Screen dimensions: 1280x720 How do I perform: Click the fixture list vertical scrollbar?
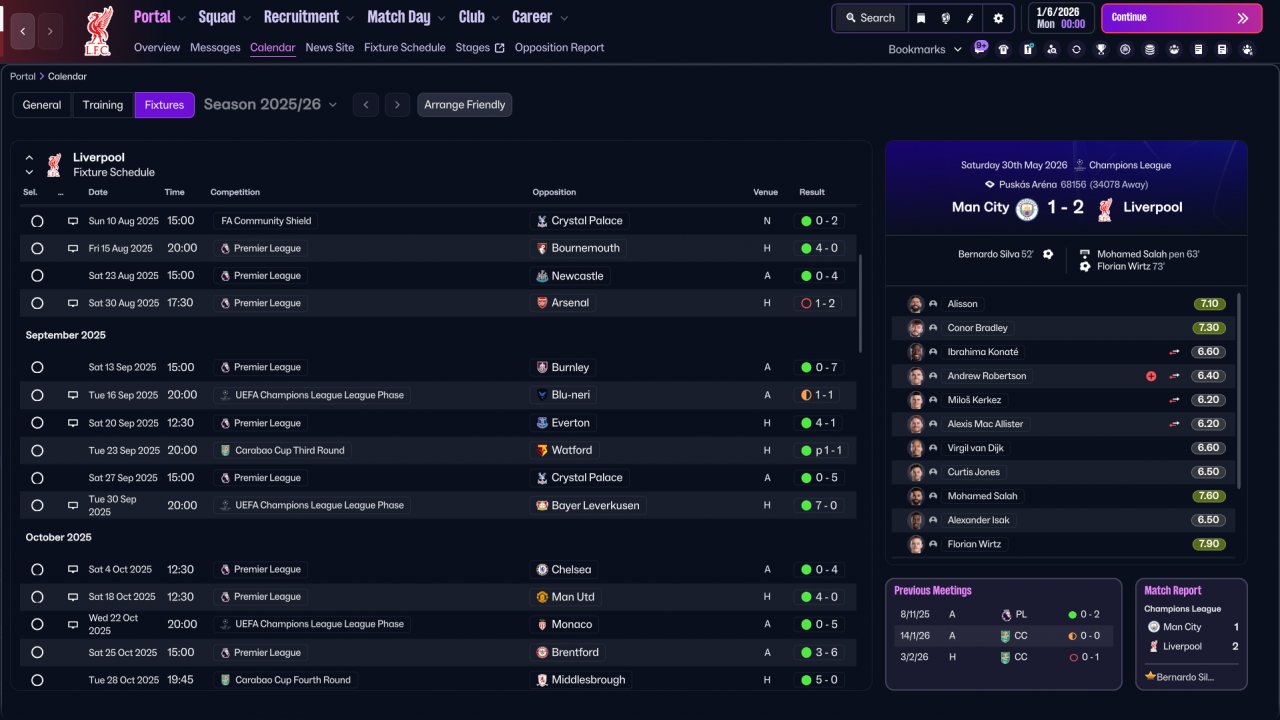pyautogui.click(x=860, y=303)
